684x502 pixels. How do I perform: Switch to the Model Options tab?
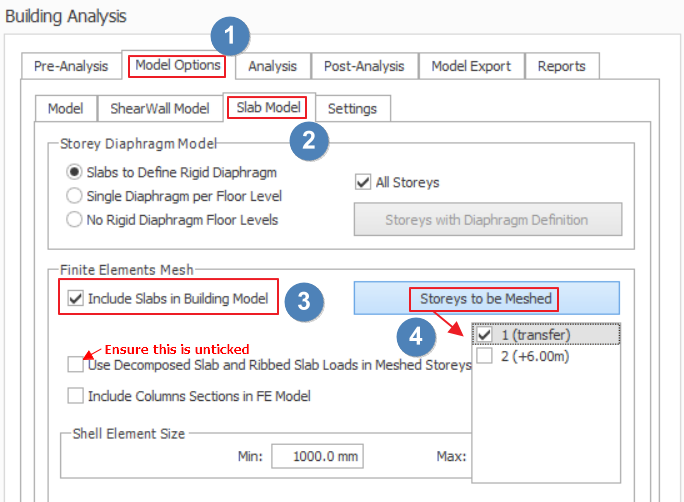pos(176,66)
